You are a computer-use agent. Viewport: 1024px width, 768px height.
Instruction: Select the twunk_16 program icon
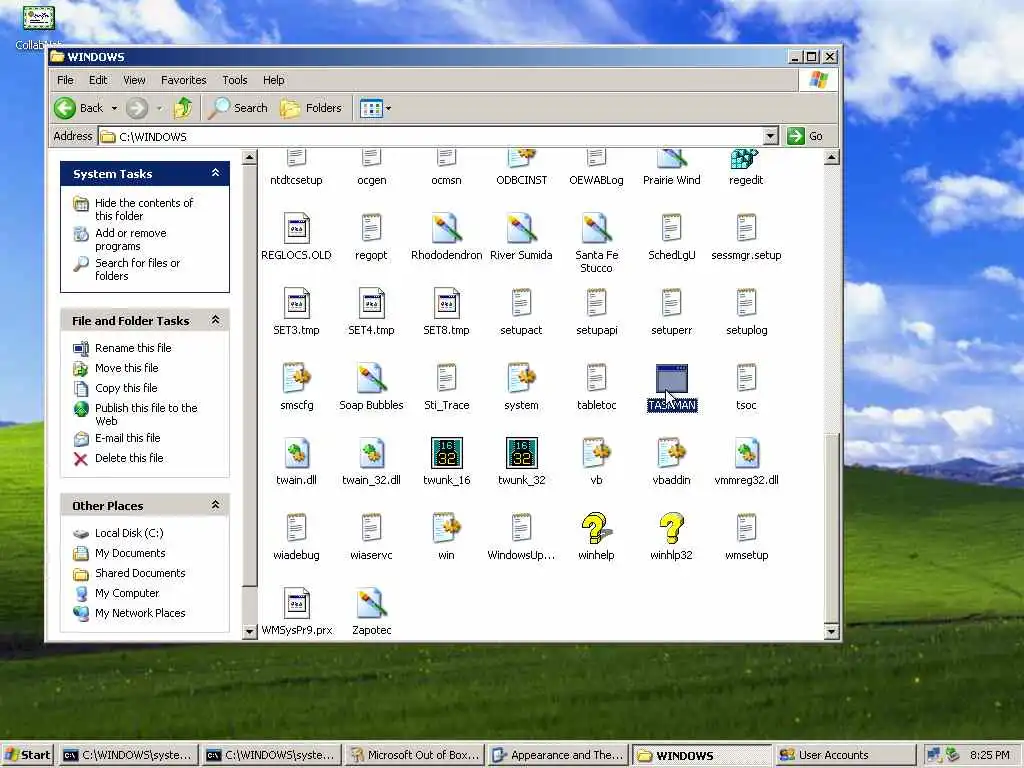(447, 453)
